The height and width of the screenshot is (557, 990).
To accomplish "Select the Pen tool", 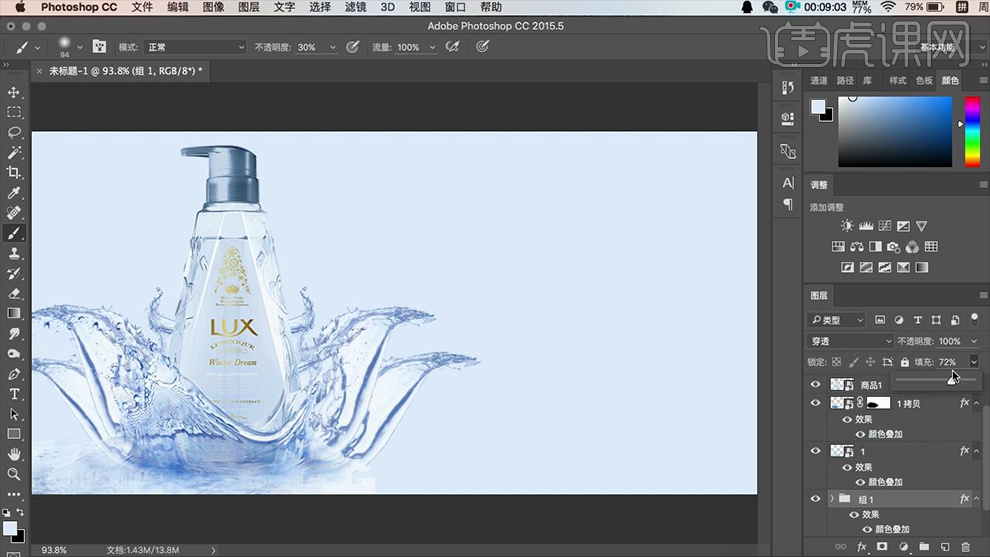I will (14, 374).
